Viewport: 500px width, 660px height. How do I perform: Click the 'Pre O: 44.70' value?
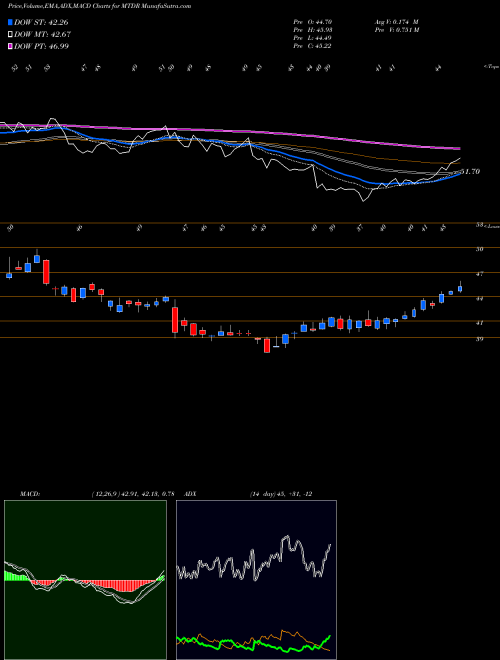coord(313,22)
